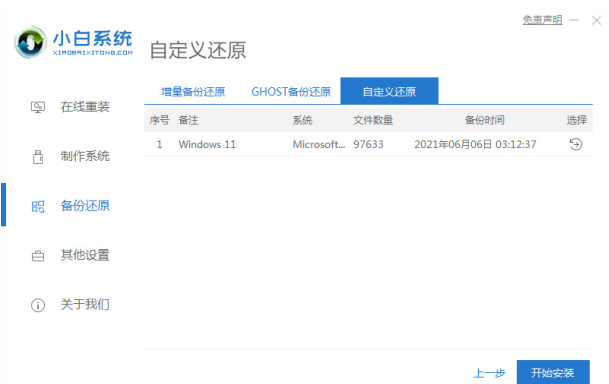Click the 小白系统 logo icon
This screenshot has height=384, width=609.
click(x=30, y=42)
